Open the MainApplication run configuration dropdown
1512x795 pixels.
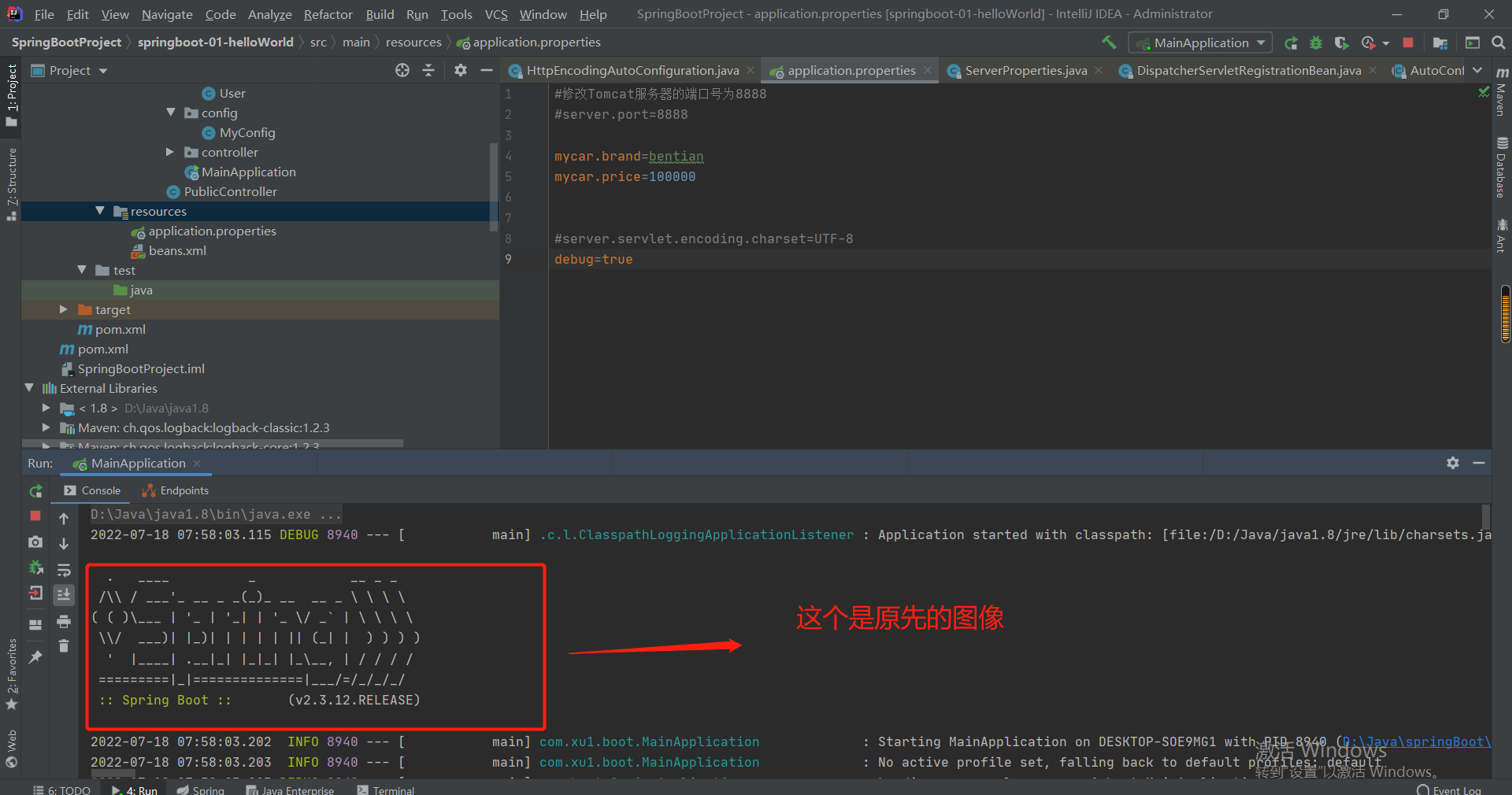coord(1200,43)
